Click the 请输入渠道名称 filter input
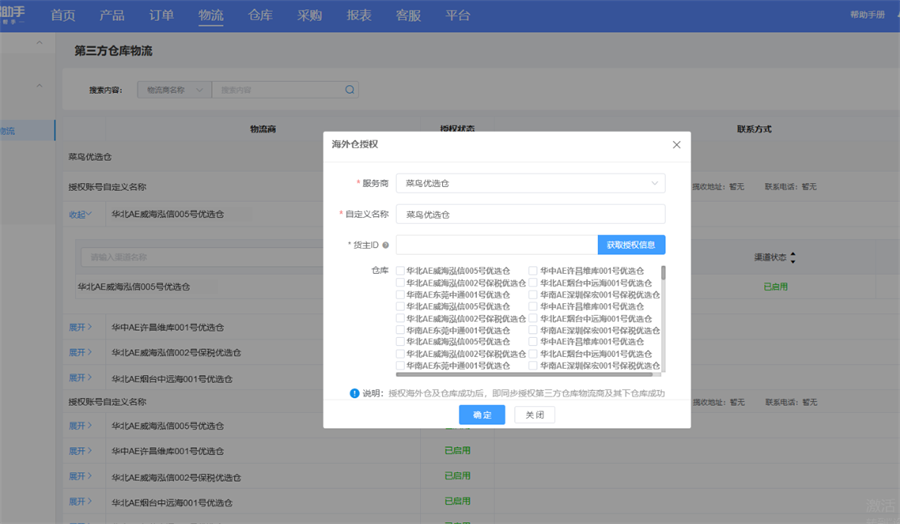 pyautogui.click(x=202, y=257)
